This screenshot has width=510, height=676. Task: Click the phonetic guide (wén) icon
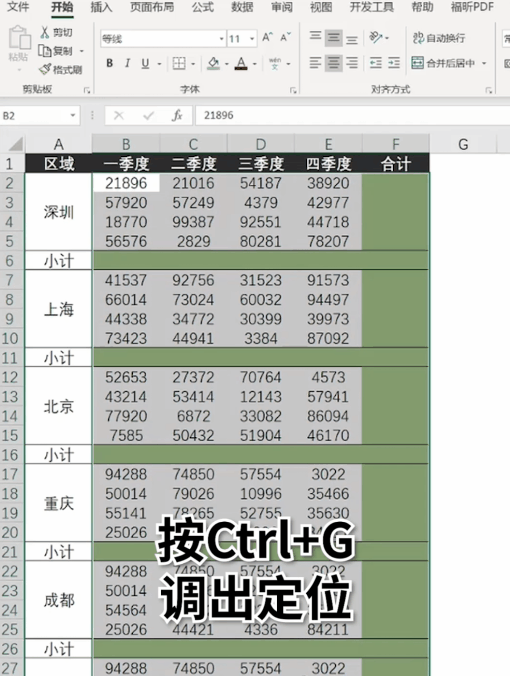pyautogui.click(x=275, y=63)
